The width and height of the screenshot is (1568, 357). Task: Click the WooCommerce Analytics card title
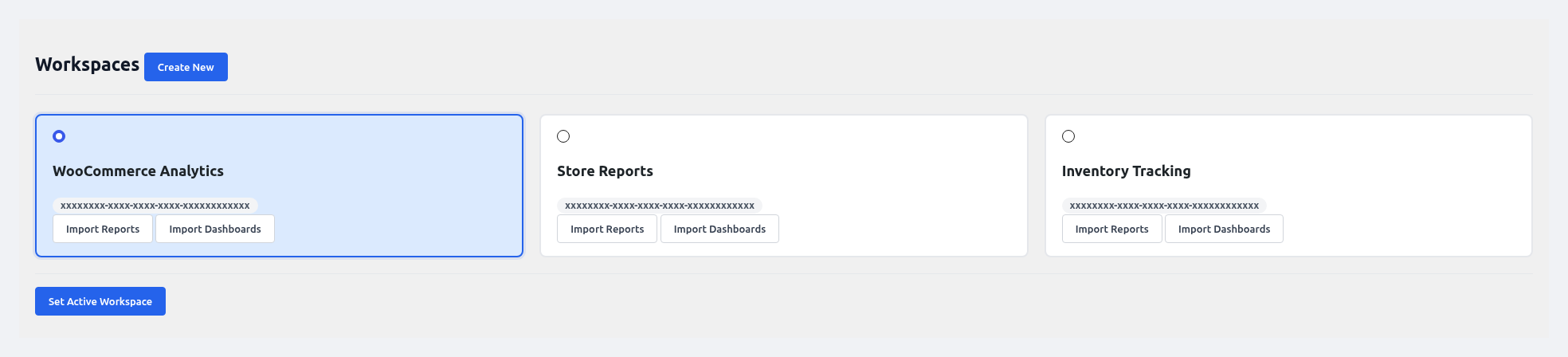pyautogui.click(x=138, y=171)
